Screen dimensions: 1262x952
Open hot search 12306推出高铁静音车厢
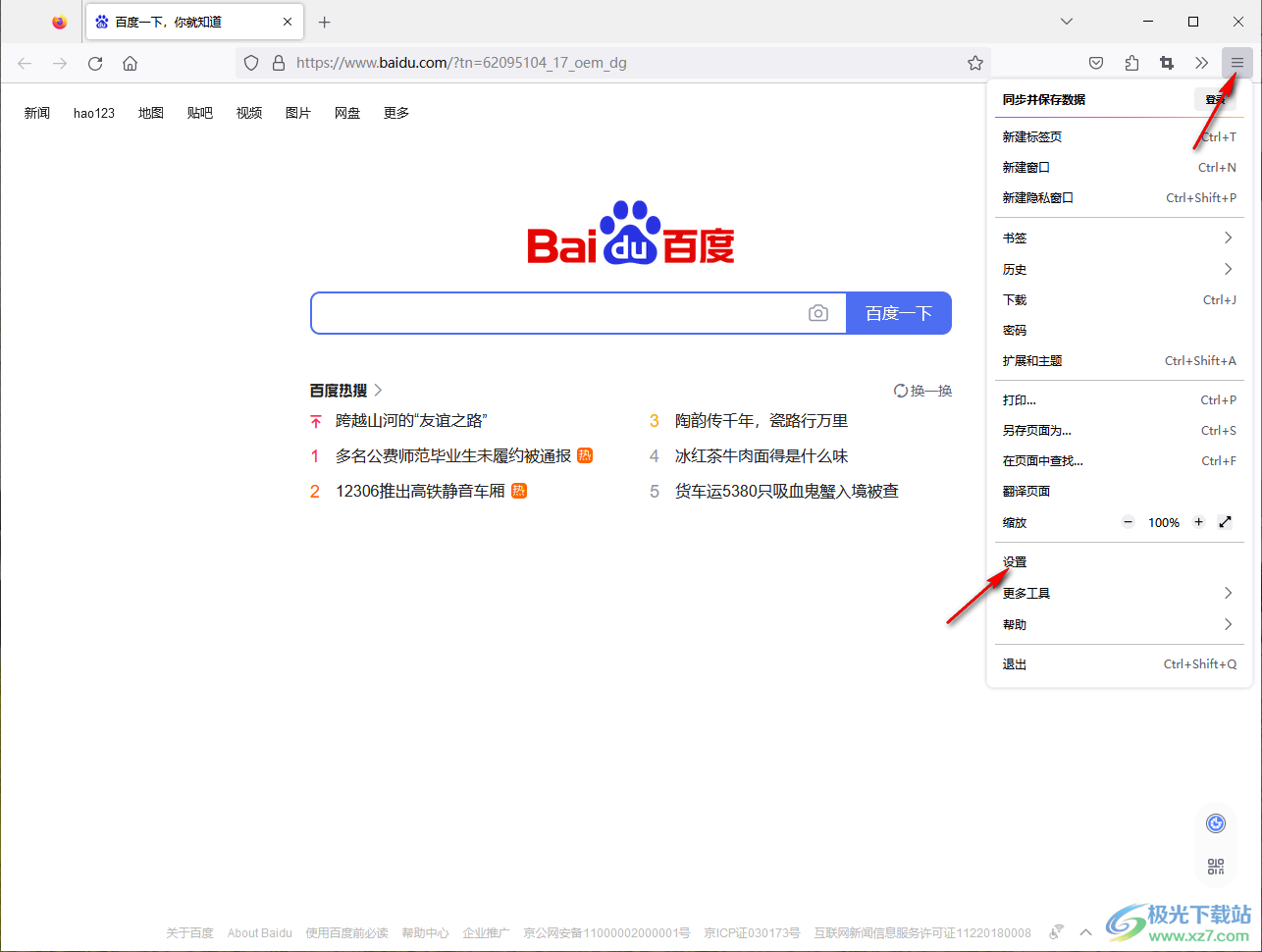420,492
